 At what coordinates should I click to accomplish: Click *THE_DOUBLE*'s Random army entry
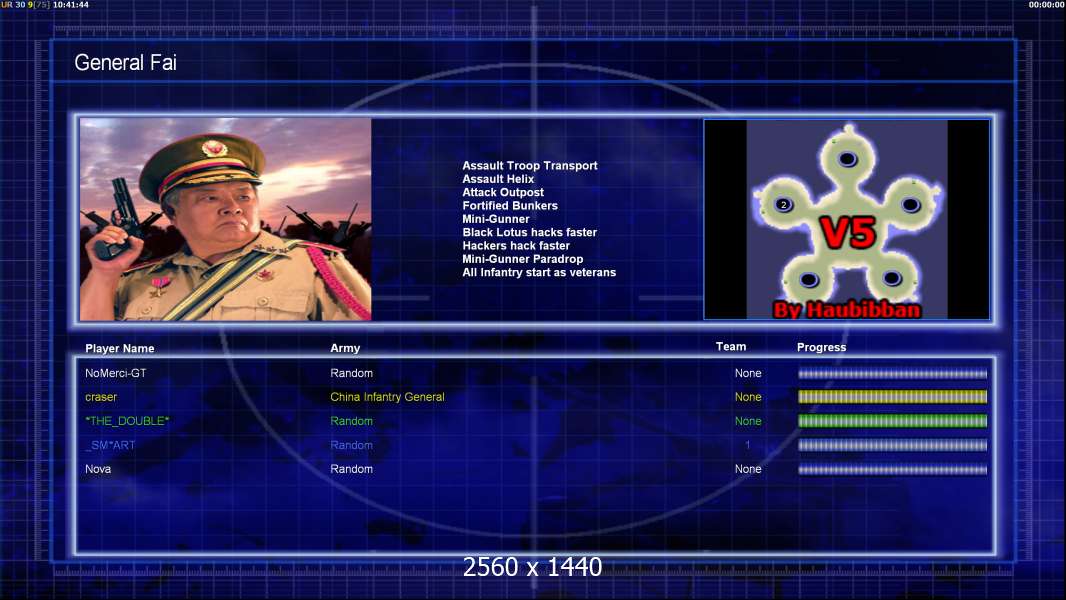(351, 421)
